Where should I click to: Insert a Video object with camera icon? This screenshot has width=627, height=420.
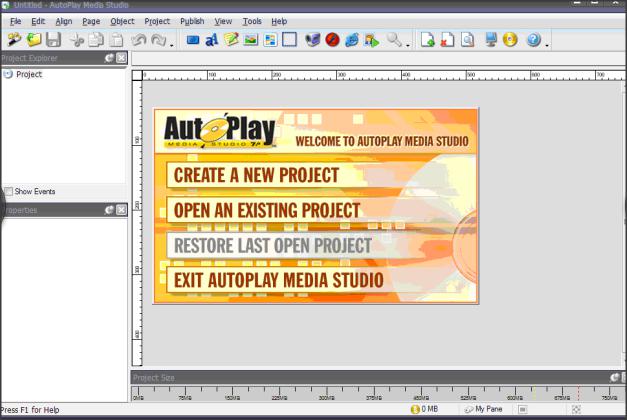pyautogui.click(x=313, y=40)
